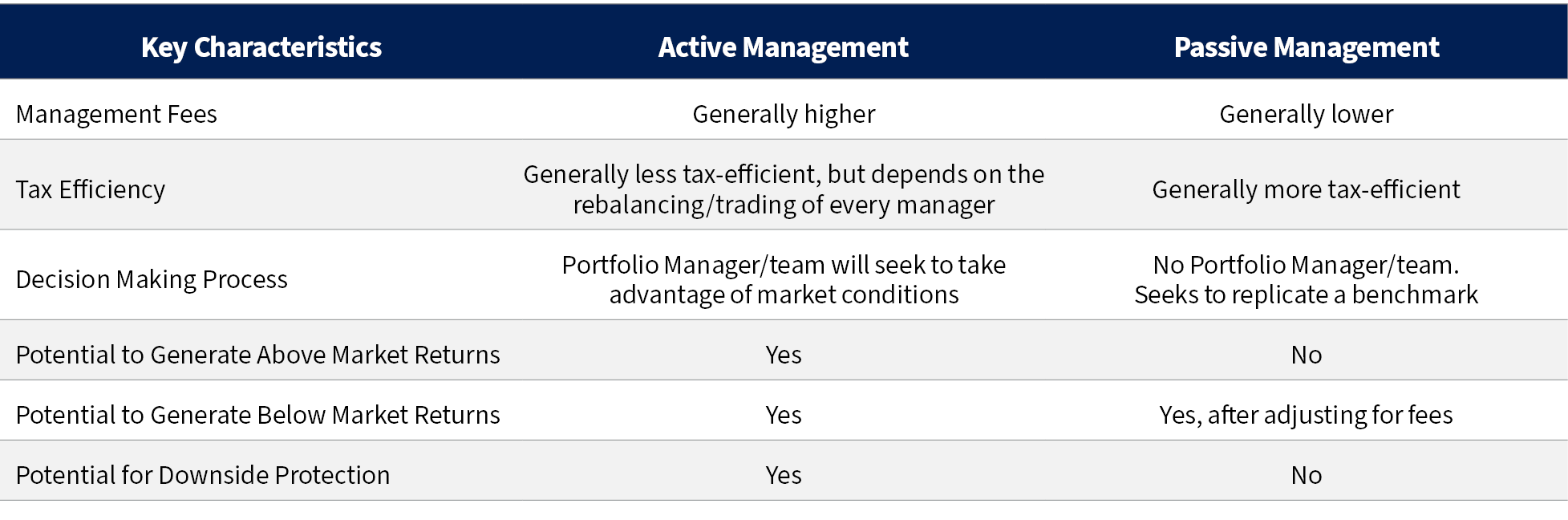Click the Key Characteristics column header
Image resolution: width=1568 pixels, height=520 pixels.
[261, 47]
